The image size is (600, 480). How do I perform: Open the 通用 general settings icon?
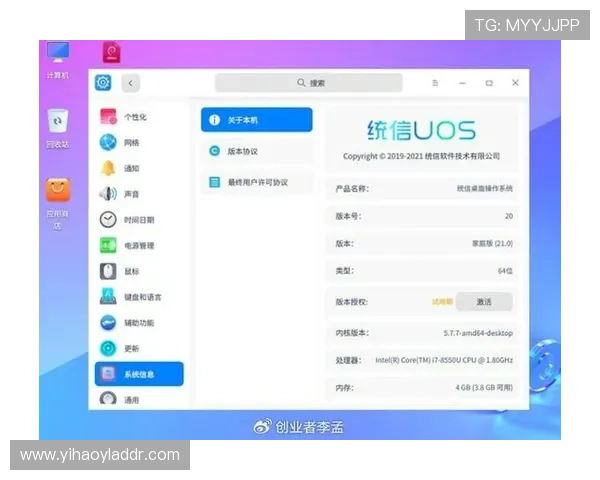[108, 398]
